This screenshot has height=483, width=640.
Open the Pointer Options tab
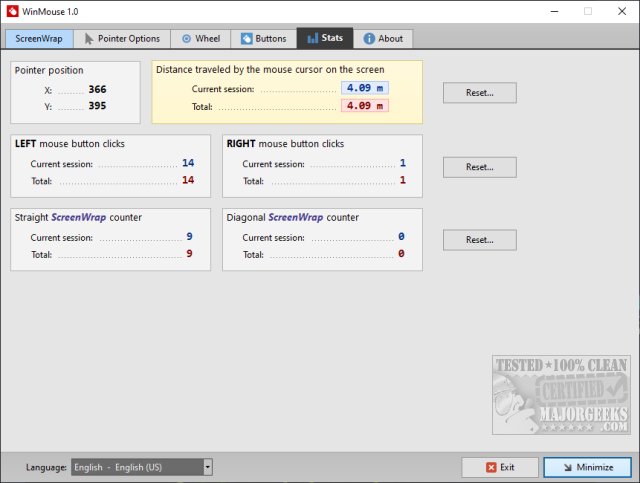click(x=122, y=39)
